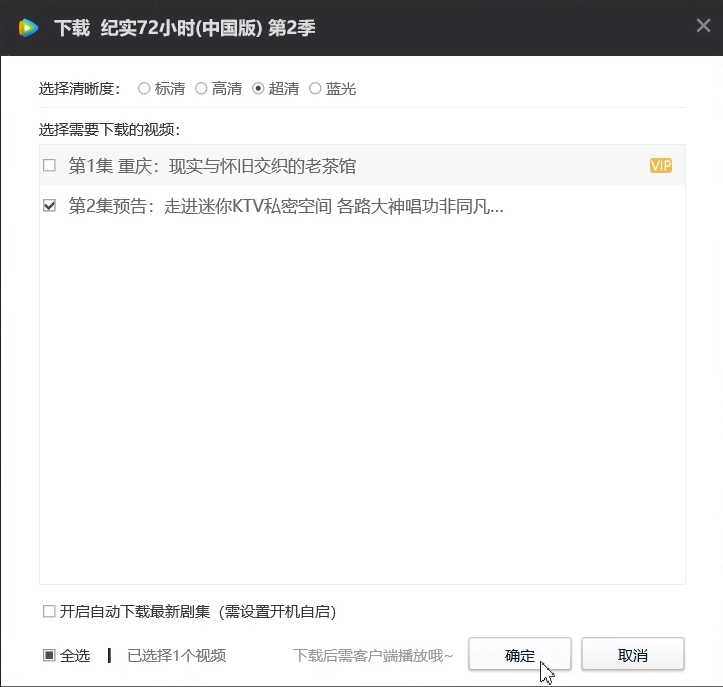Click the 确定 confirm button
Image resolution: width=723 pixels, height=687 pixels.
click(519, 655)
